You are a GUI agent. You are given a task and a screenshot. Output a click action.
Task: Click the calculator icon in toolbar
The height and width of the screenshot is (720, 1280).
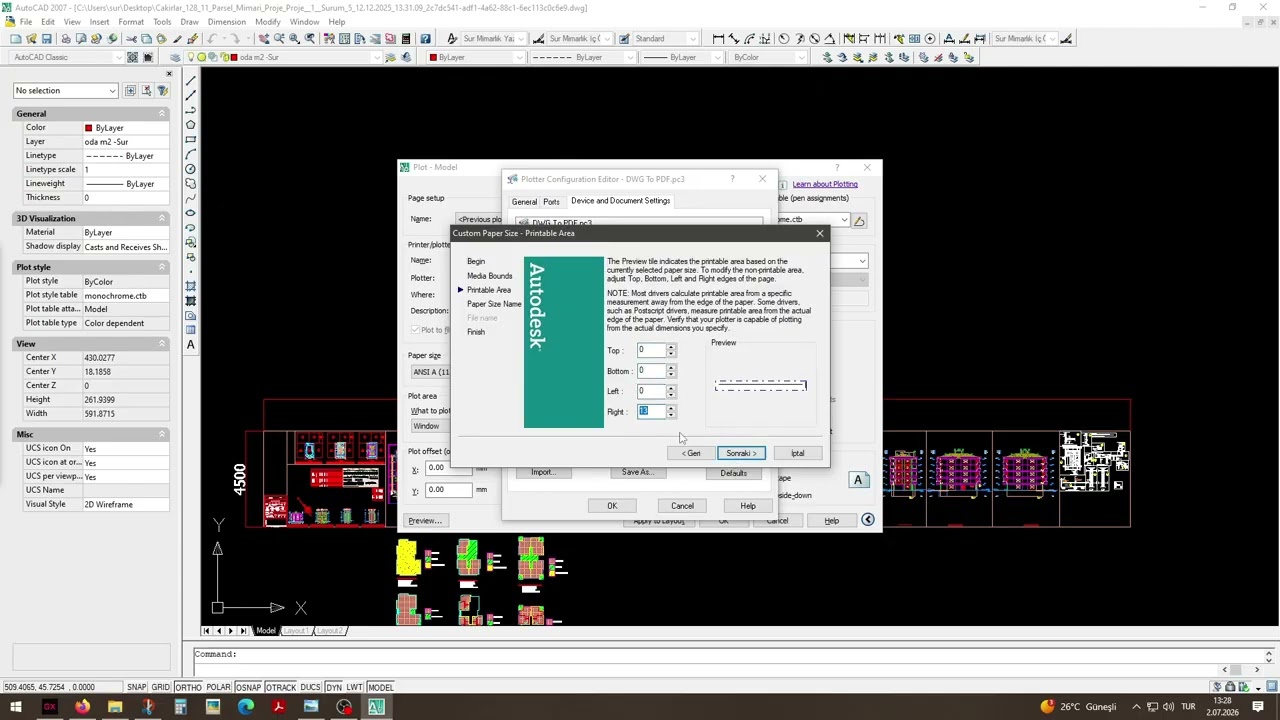405,39
